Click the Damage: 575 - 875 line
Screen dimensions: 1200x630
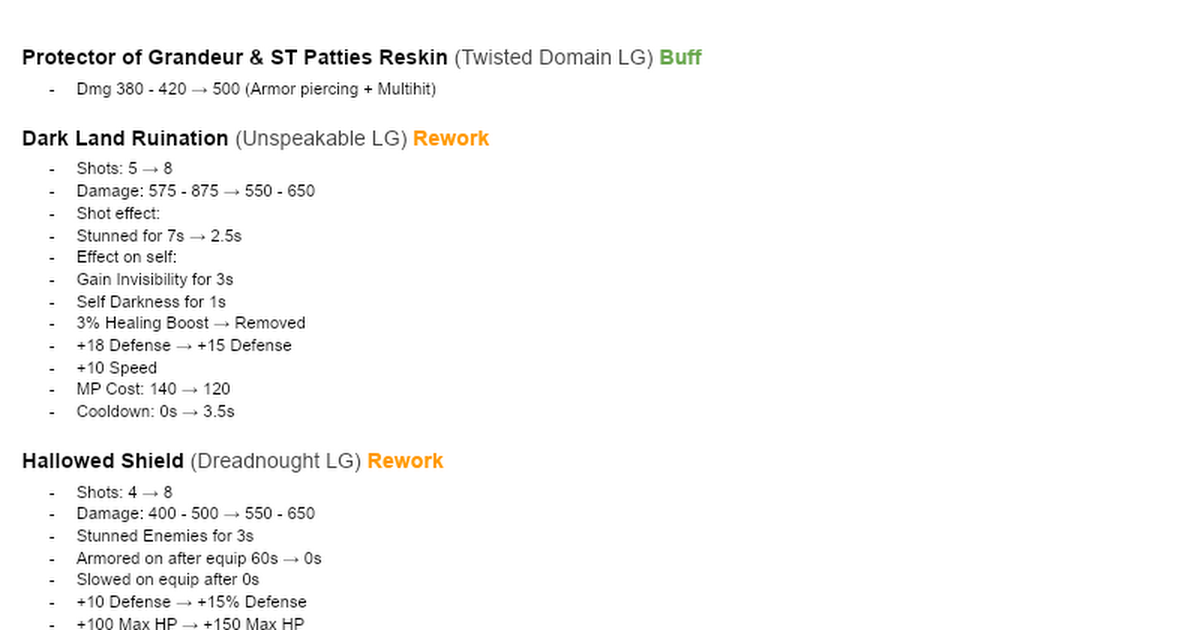pyautogui.click(x=195, y=190)
